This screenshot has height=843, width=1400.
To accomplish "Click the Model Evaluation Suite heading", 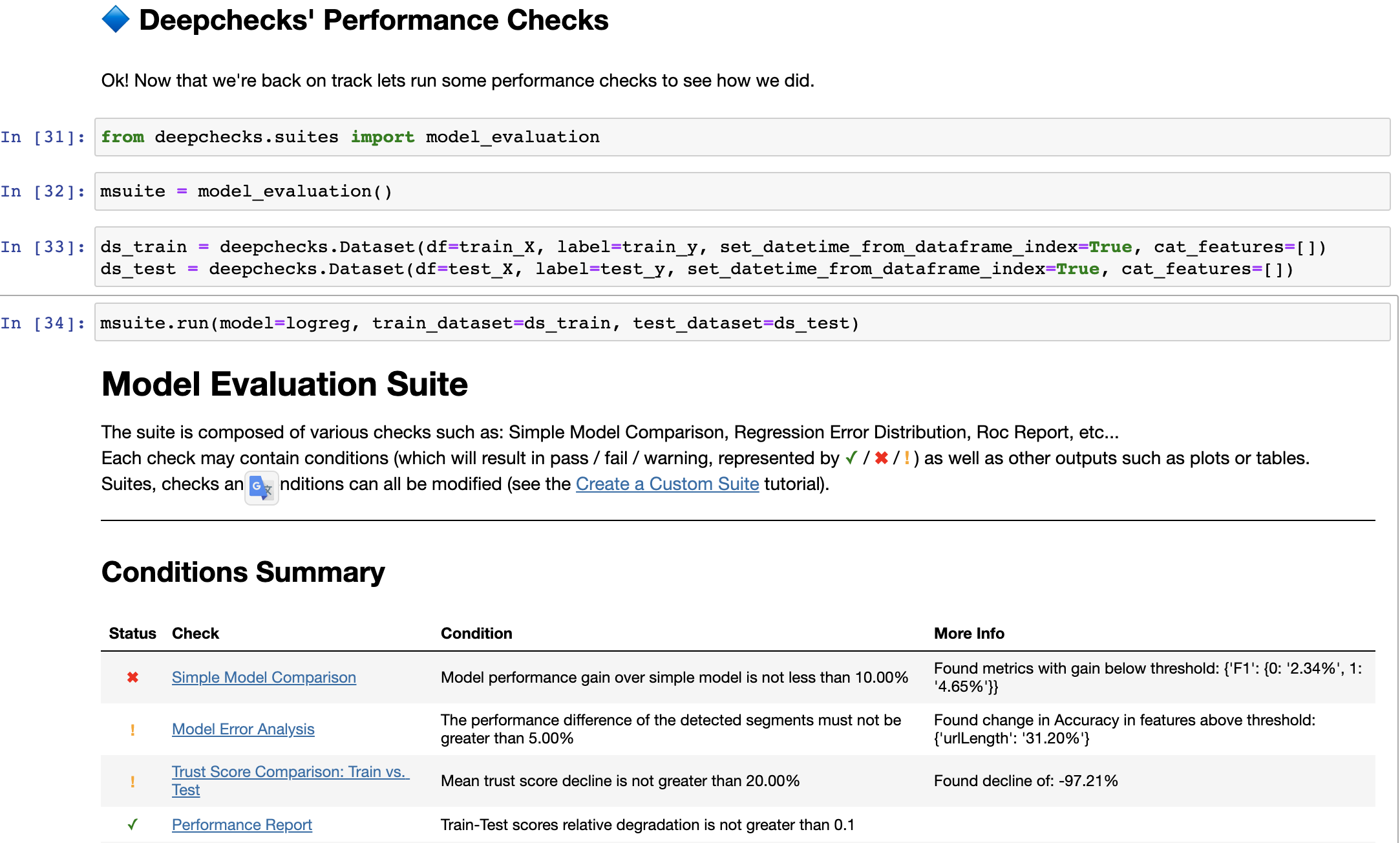I will [x=284, y=384].
